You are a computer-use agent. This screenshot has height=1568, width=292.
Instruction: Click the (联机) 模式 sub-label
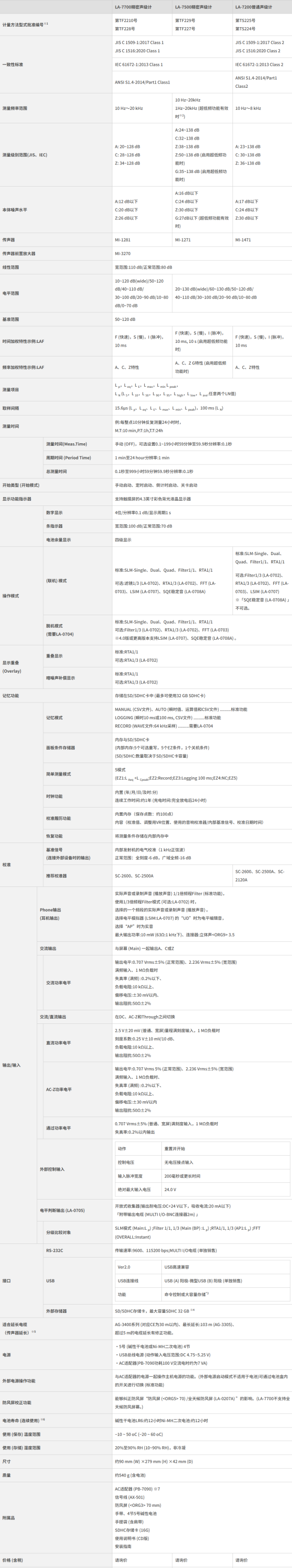click(56, 581)
